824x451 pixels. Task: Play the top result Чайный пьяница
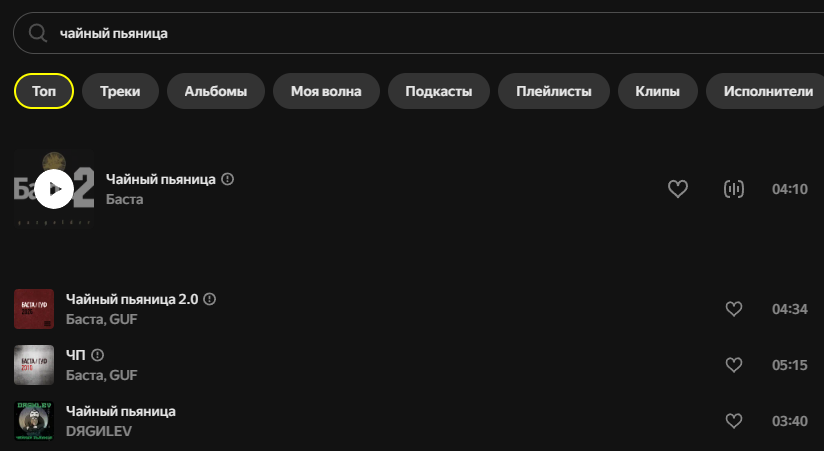54,189
